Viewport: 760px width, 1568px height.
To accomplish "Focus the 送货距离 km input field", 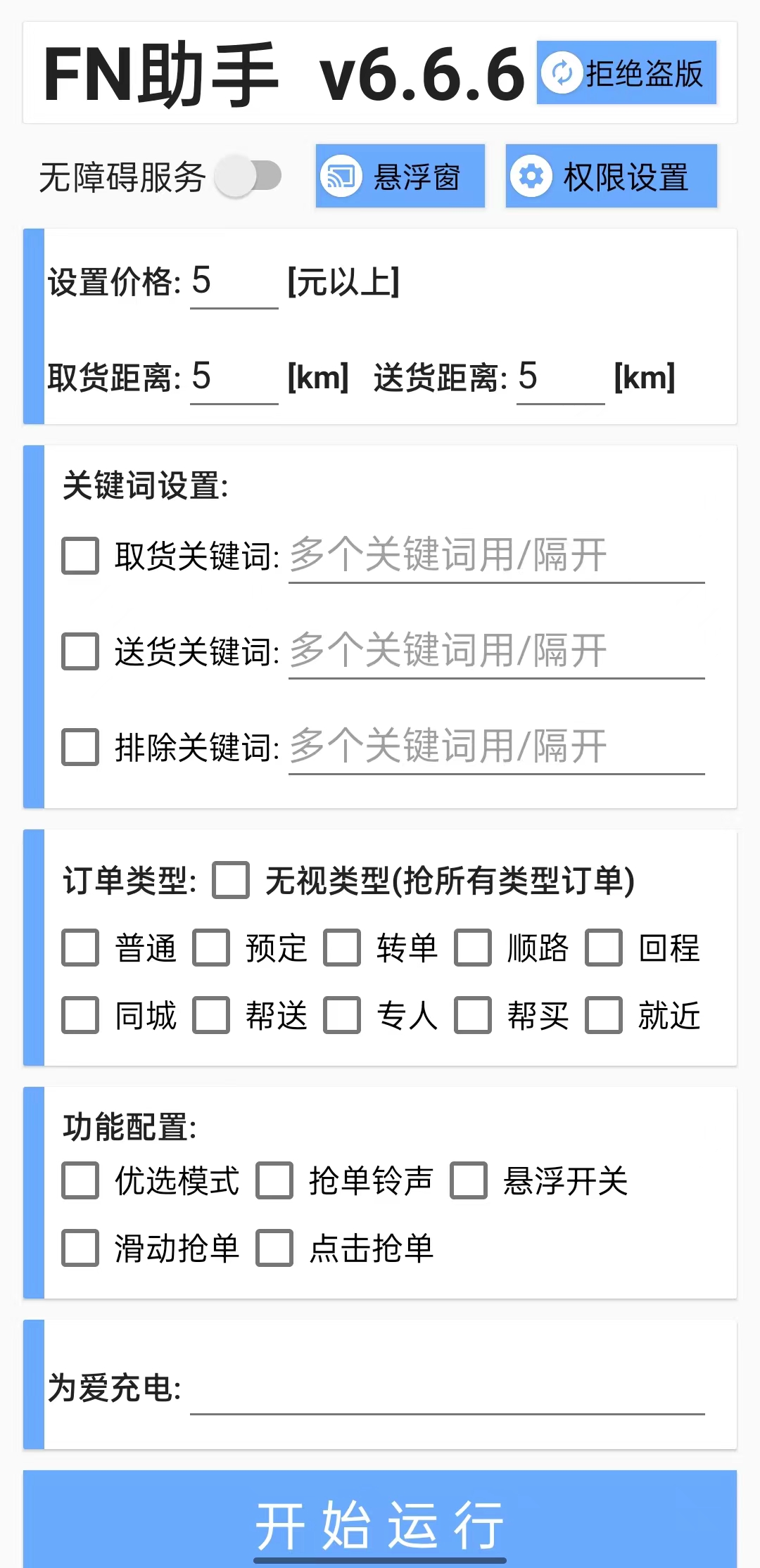I will point(560,378).
